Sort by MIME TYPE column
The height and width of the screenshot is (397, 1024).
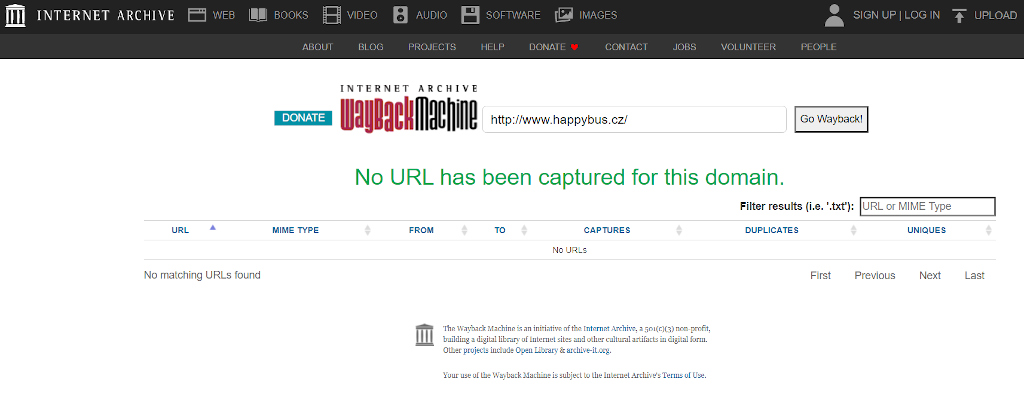coord(295,230)
